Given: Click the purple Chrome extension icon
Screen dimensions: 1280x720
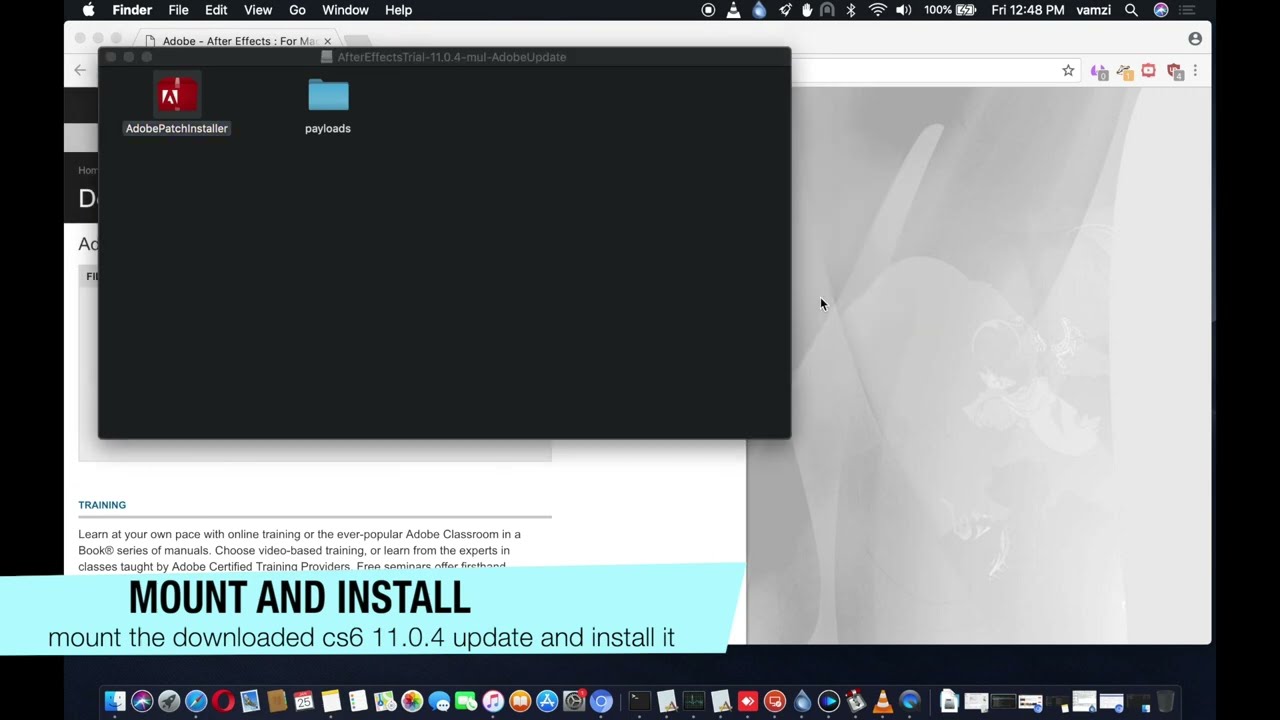Looking at the screenshot, I should 1099,72.
